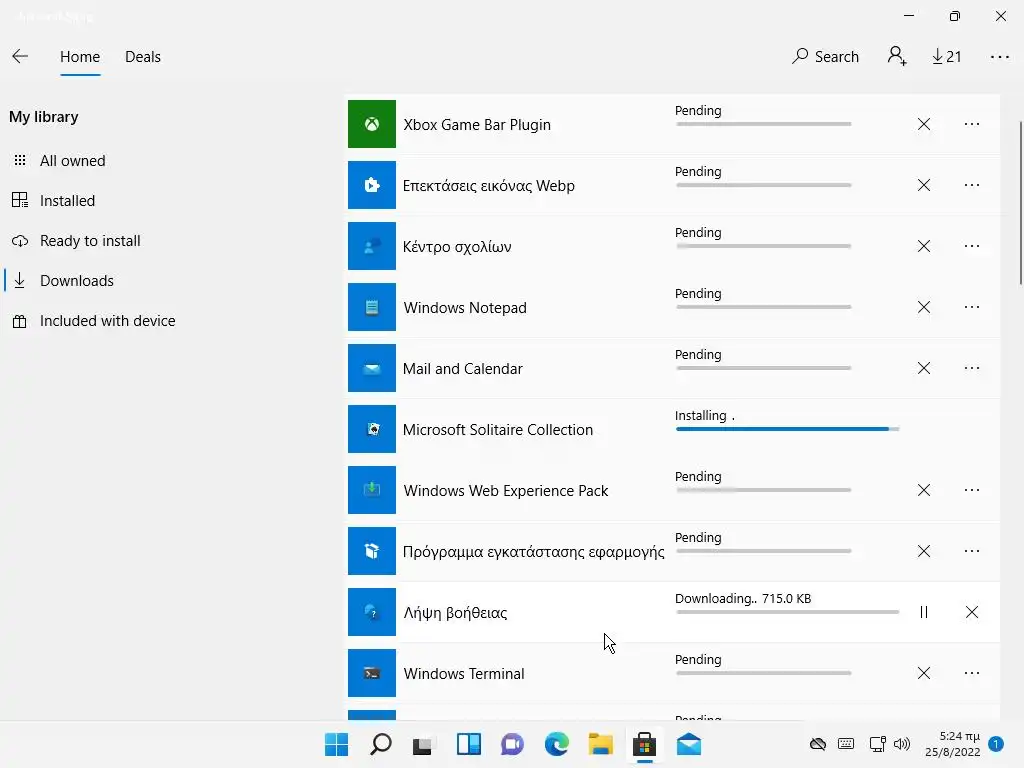Cancel the Πρόγραμμα εγκατάστασης εφαρμογής download
The image size is (1024, 768).
923,551
